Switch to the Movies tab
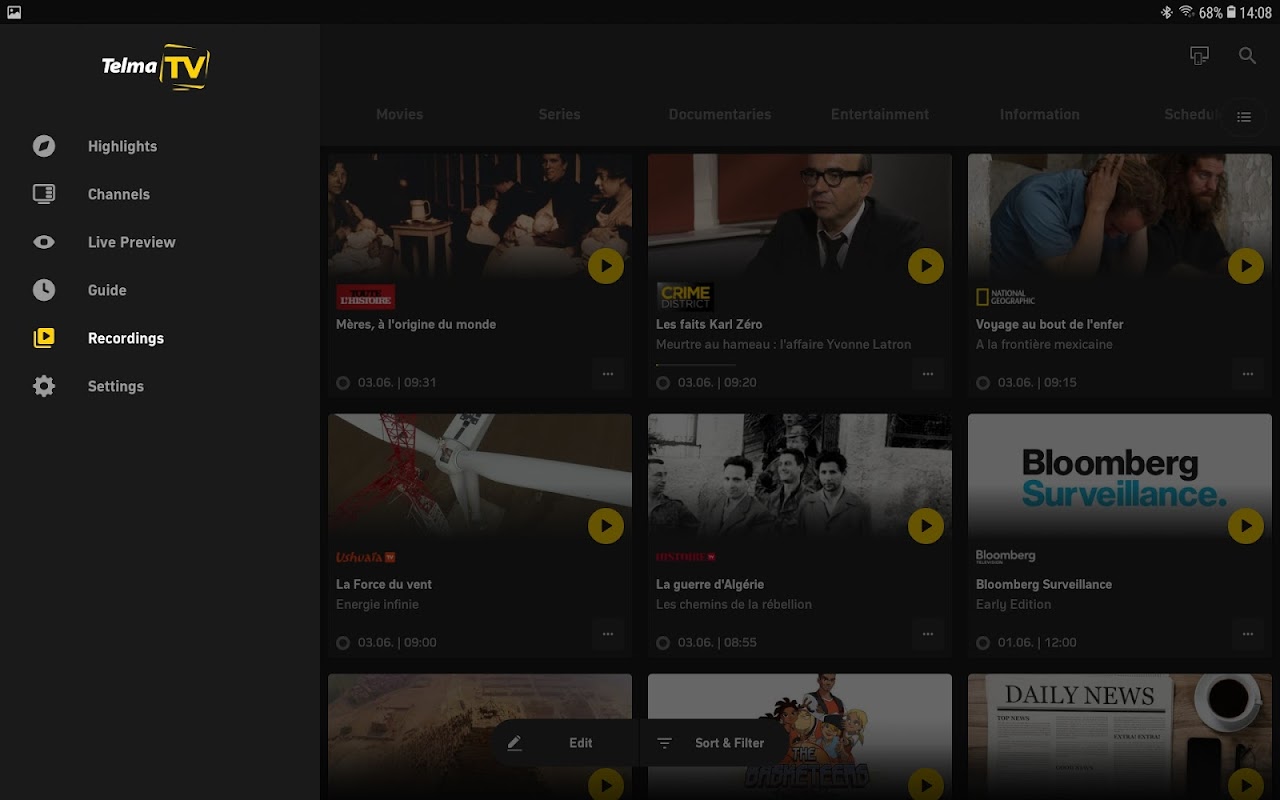Viewport: 1280px width, 800px height. tap(400, 115)
